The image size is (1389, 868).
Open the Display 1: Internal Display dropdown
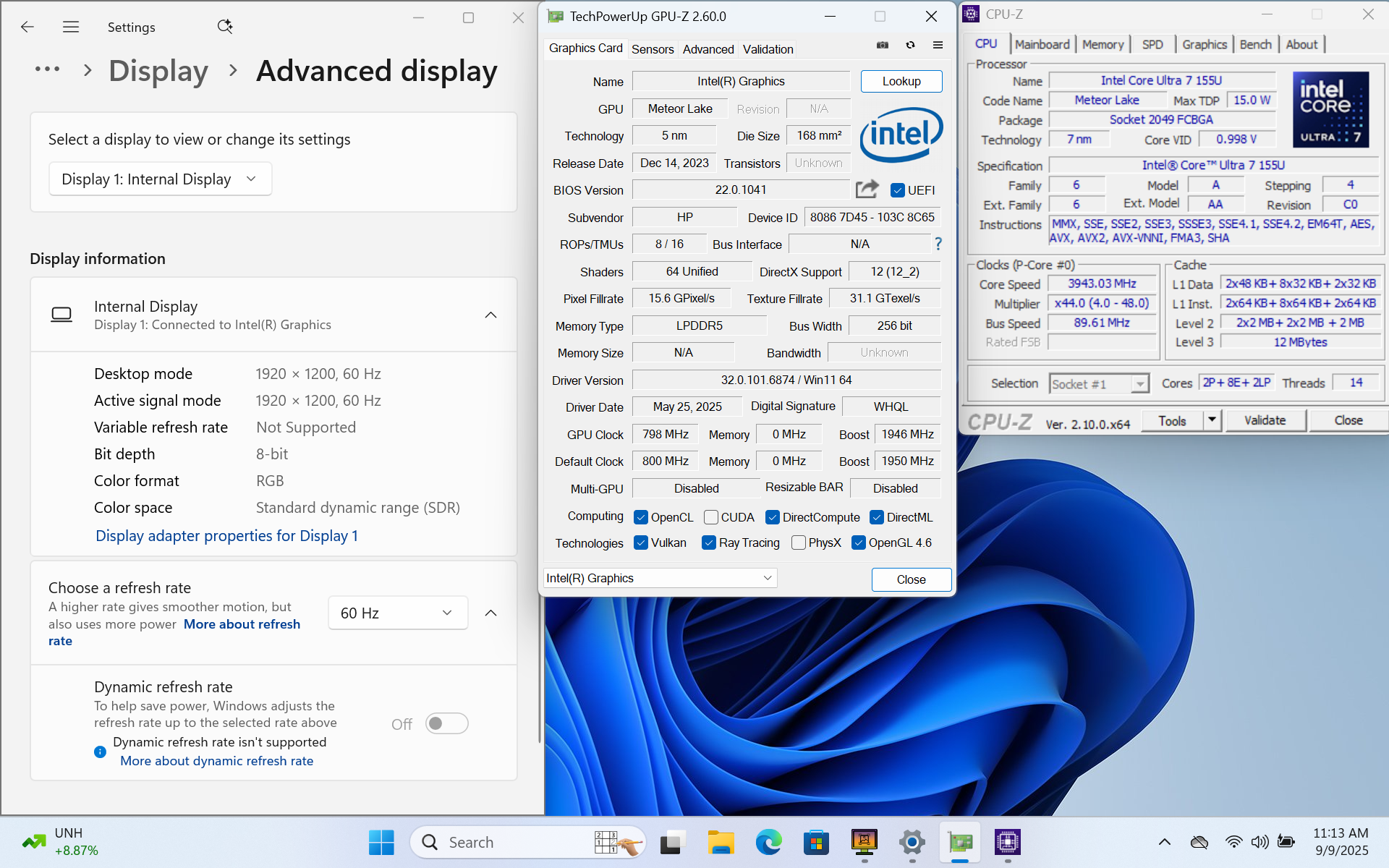click(160, 179)
